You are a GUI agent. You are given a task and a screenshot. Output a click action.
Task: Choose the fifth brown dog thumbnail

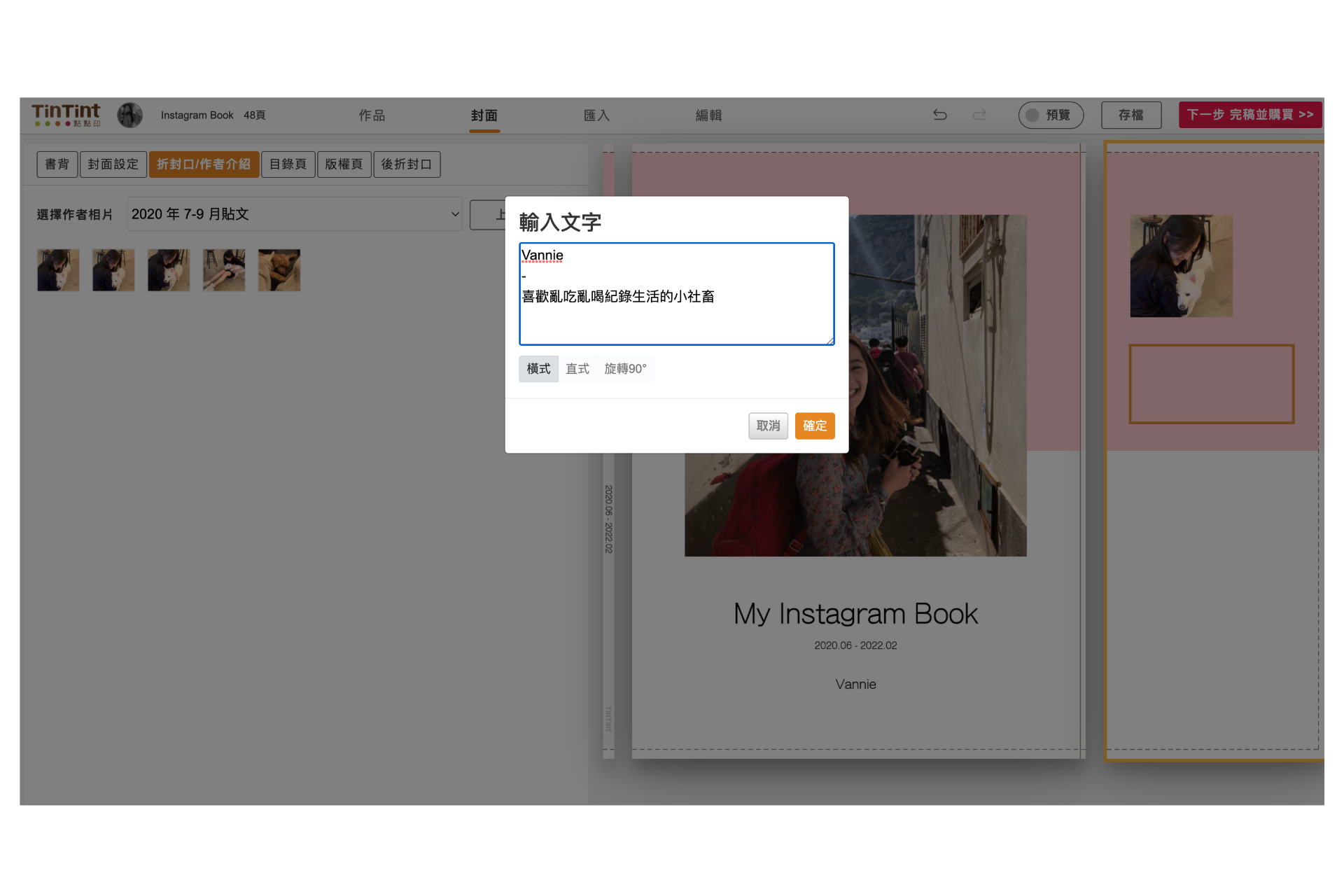pos(279,270)
